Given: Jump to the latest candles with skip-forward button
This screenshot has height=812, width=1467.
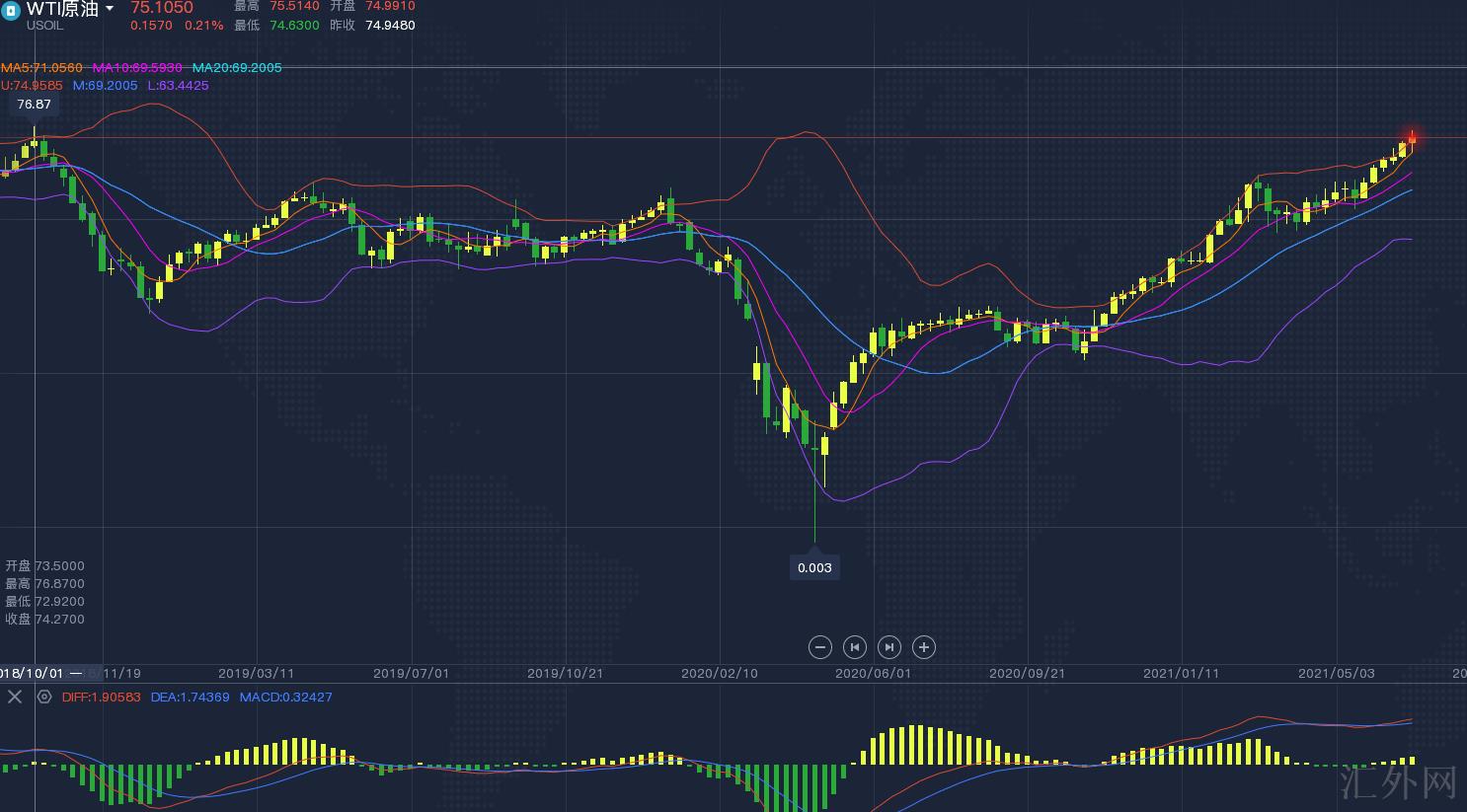Looking at the screenshot, I should click(x=888, y=647).
